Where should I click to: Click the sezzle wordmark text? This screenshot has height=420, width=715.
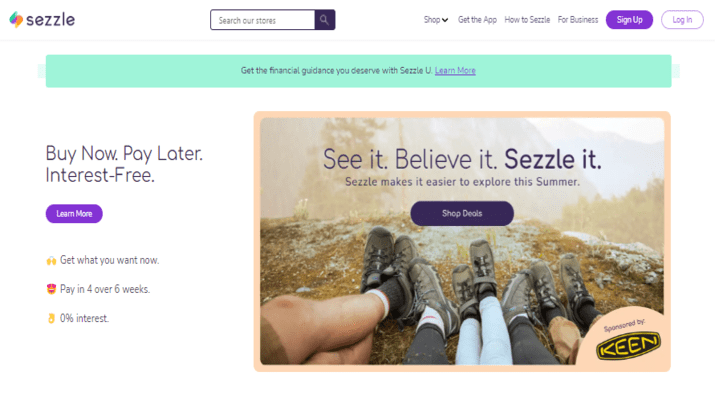[51, 20]
